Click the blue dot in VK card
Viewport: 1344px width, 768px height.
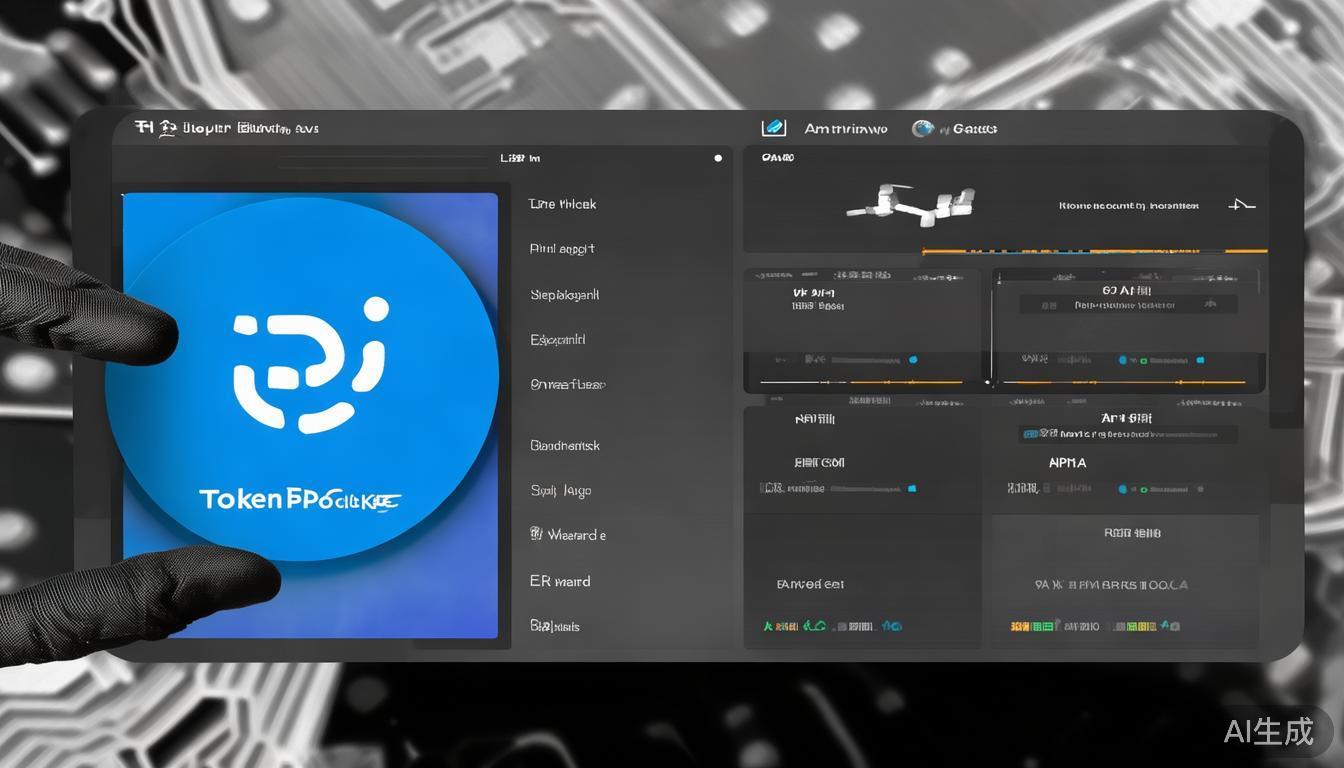(x=913, y=359)
